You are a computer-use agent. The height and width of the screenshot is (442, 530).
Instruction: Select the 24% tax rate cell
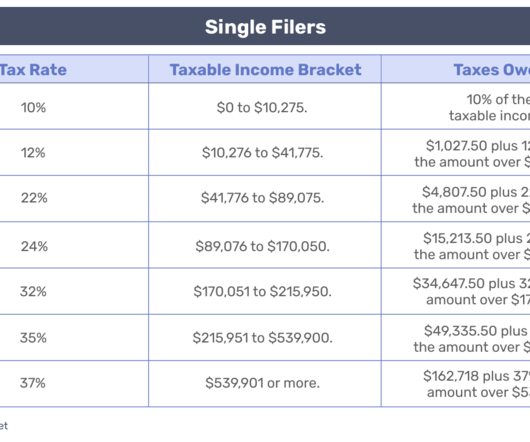[74, 245]
